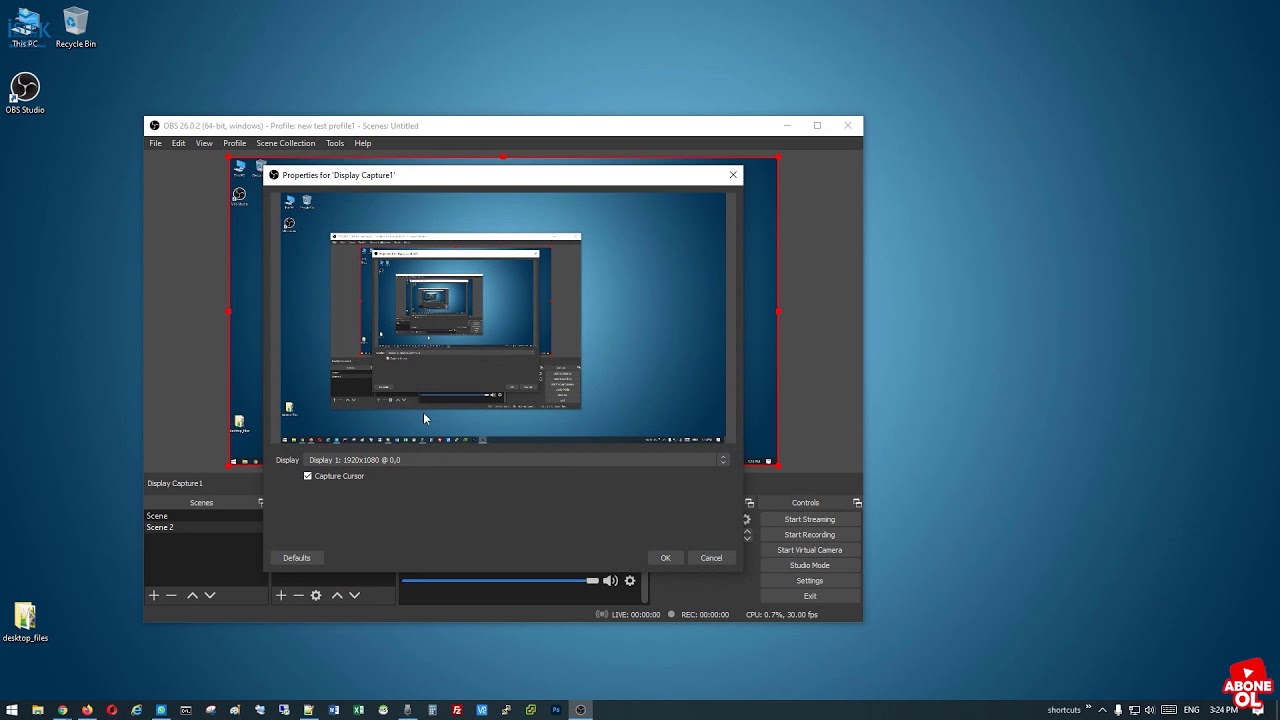Open Photoshop from the taskbar

click(556, 710)
